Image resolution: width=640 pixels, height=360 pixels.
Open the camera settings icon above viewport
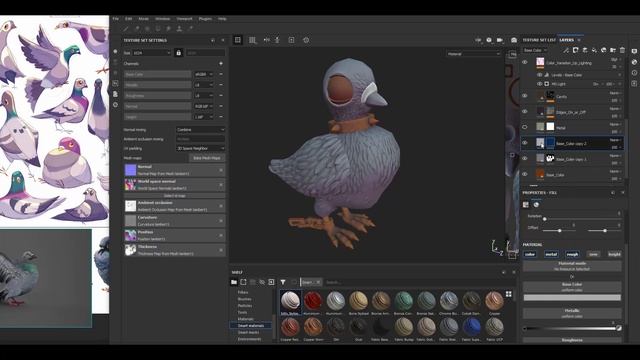pyautogui.click(x=500, y=40)
